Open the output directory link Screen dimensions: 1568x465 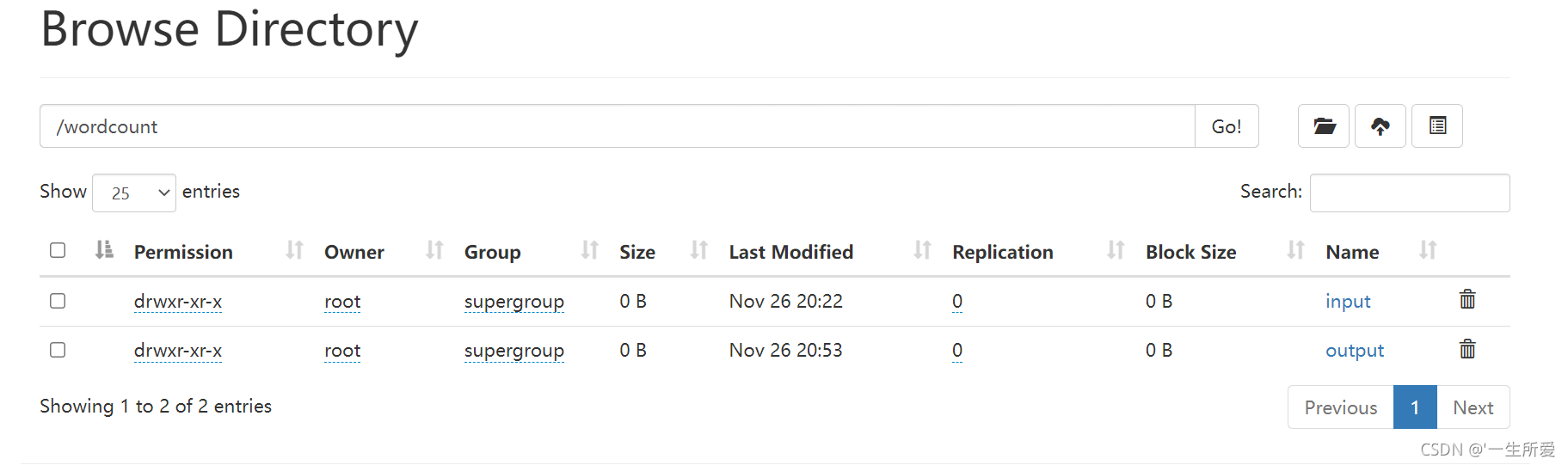[x=1355, y=351]
